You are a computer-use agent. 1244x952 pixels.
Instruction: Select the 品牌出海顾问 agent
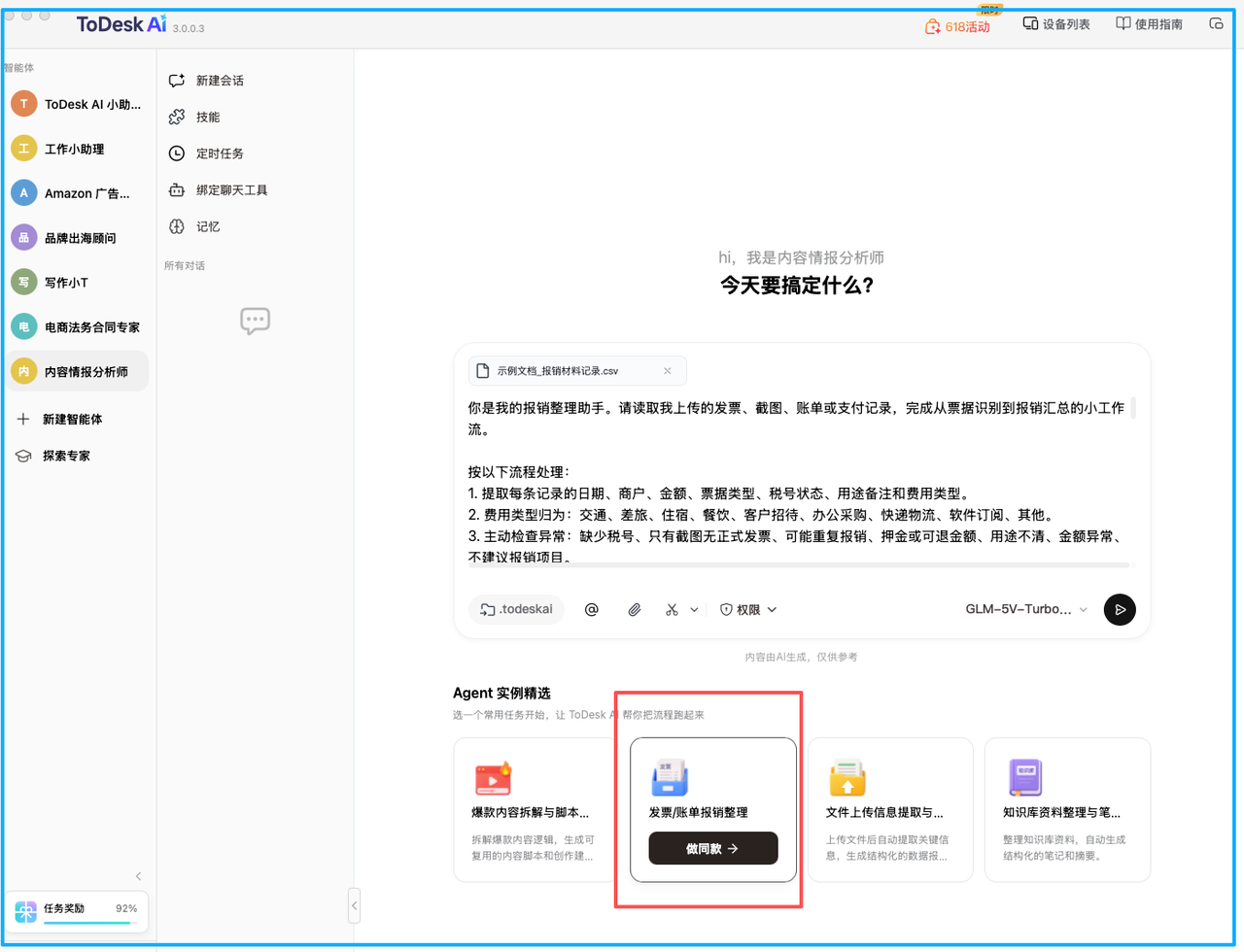tap(78, 238)
